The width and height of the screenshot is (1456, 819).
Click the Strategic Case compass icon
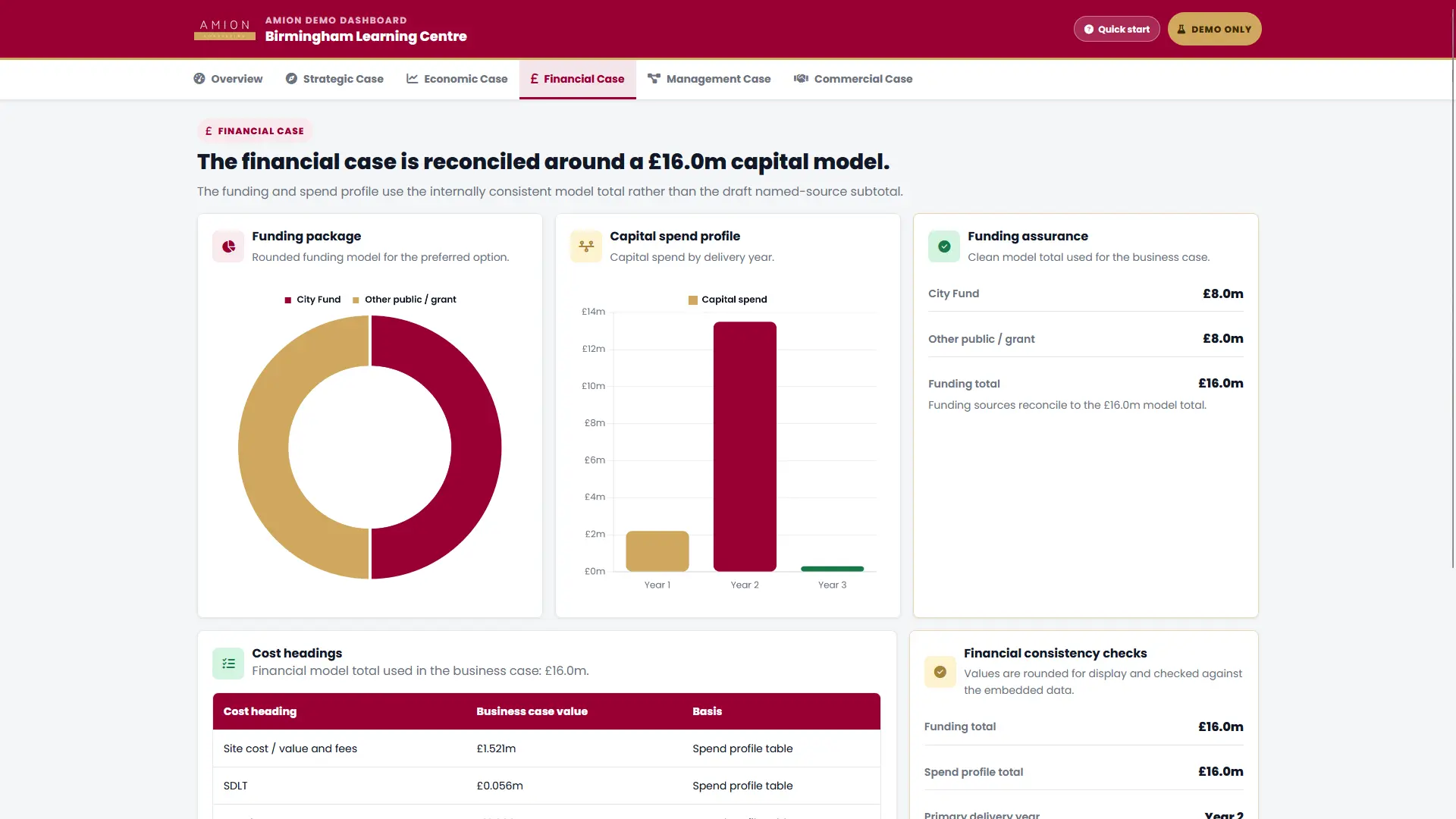pyautogui.click(x=291, y=79)
